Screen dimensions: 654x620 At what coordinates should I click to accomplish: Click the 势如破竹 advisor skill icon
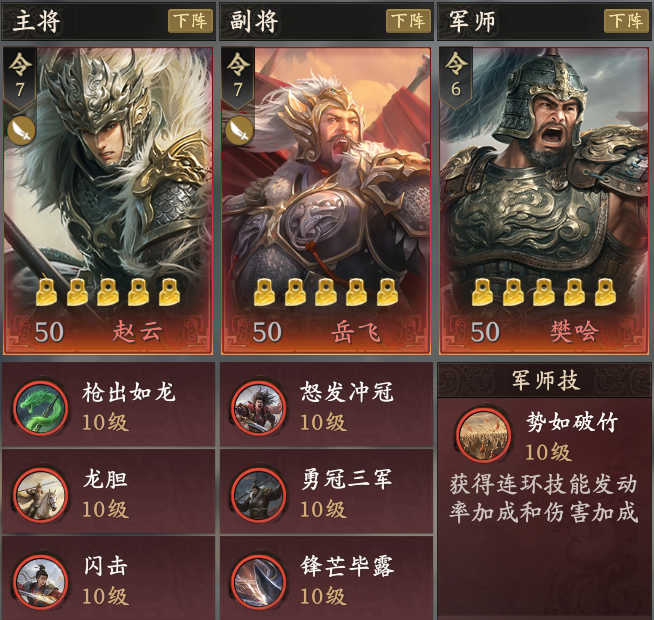coord(484,435)
